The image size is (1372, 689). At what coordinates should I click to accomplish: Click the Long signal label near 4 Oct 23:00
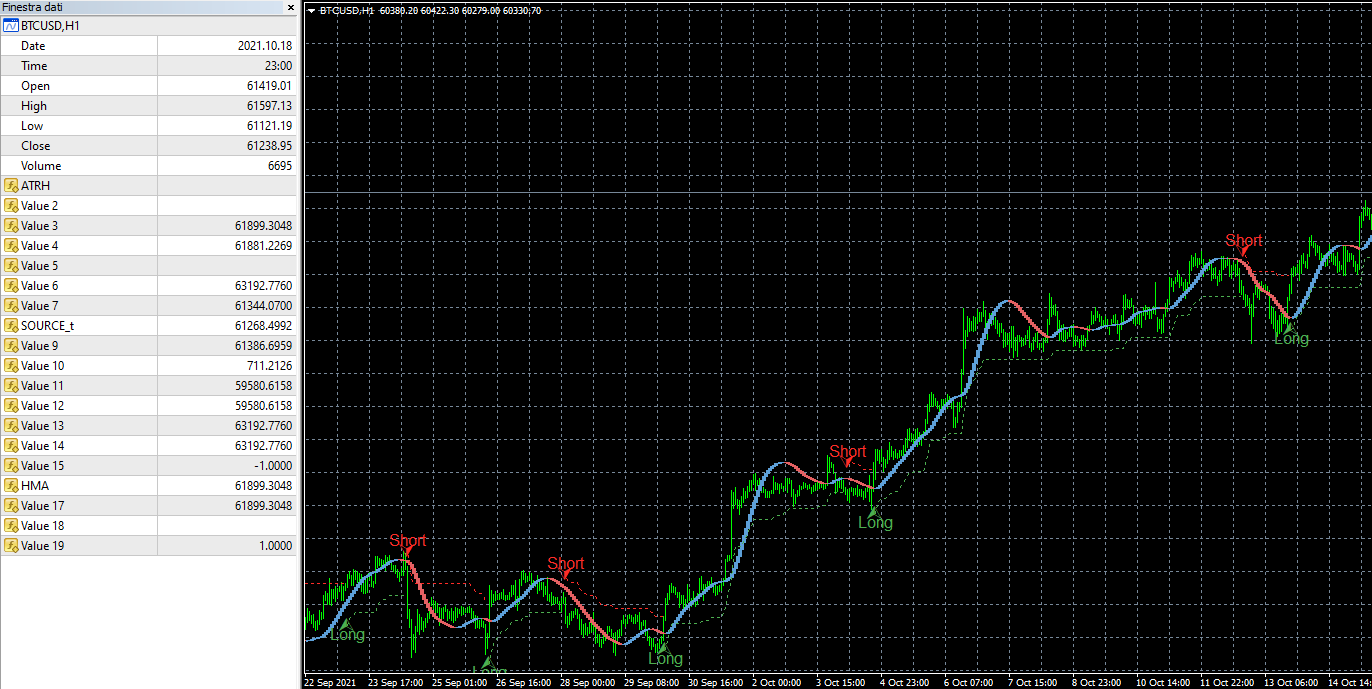click(x=875, y=523)
